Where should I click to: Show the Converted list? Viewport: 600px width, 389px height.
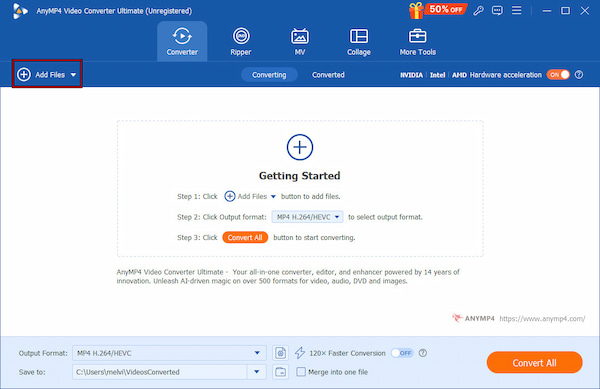click(x=328, y=75)
